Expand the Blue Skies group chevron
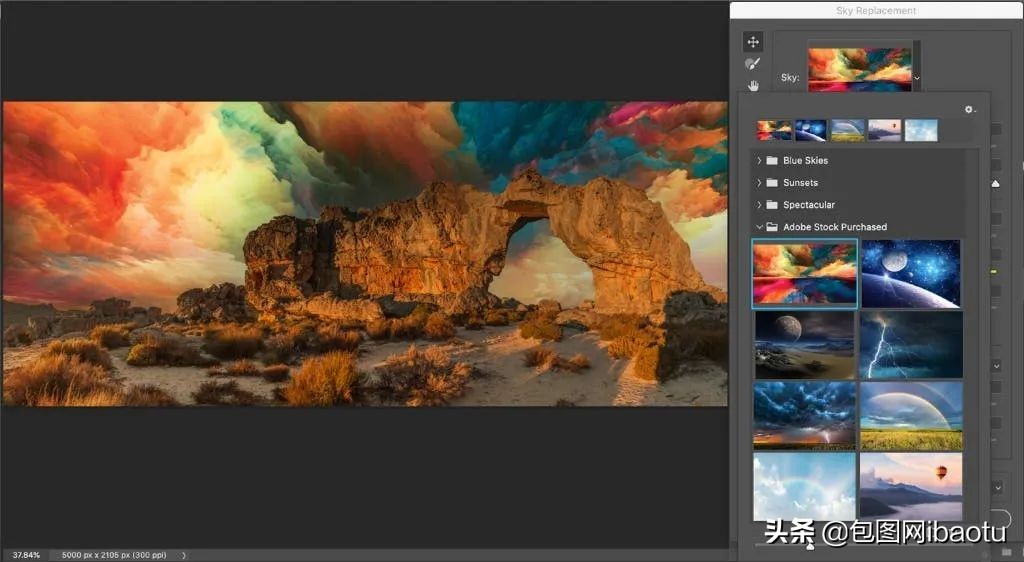The height and width of the screenshot is (562, 1024). 759,161
